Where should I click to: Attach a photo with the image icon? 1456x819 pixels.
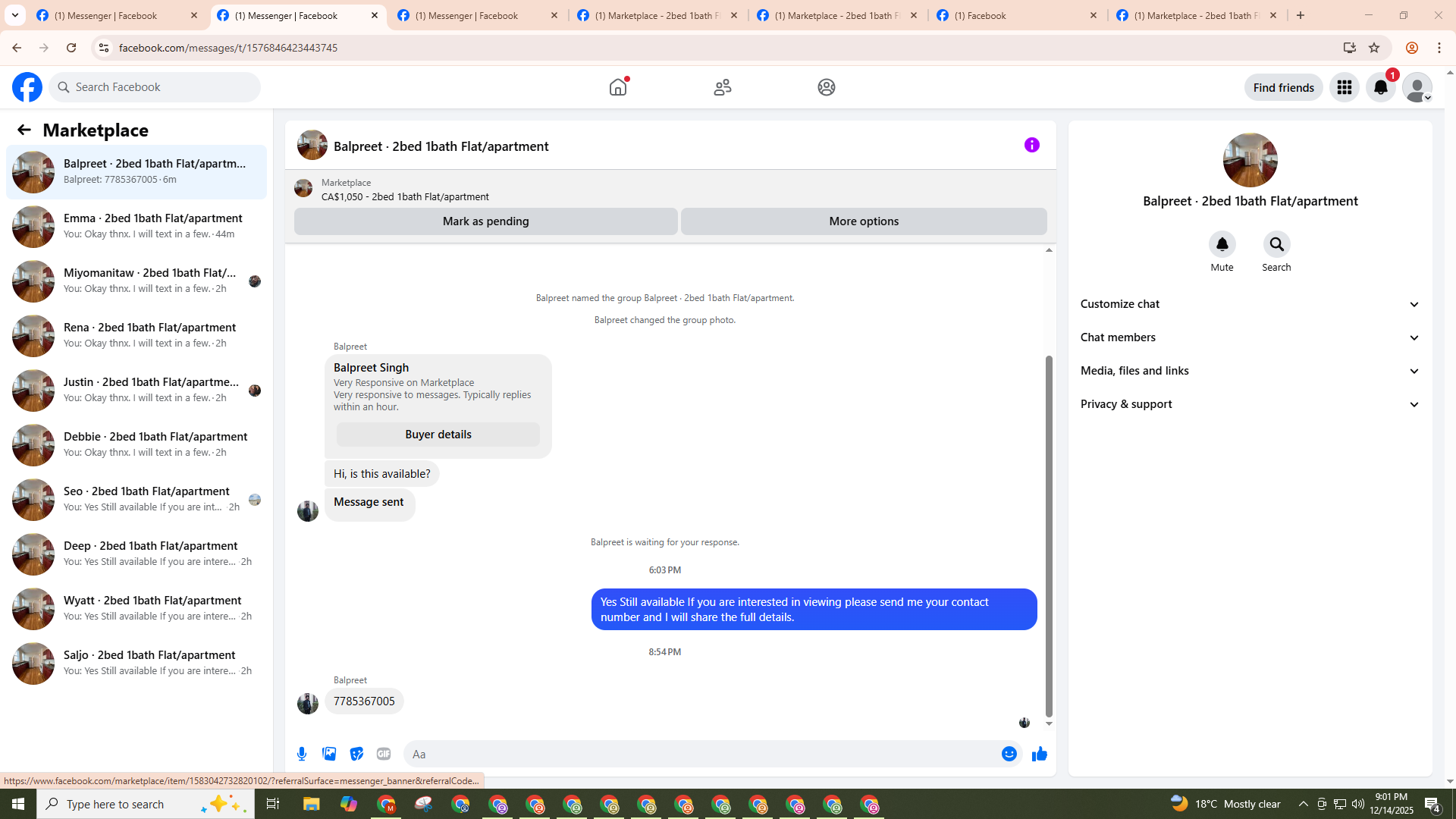click(x=329, y=754)
